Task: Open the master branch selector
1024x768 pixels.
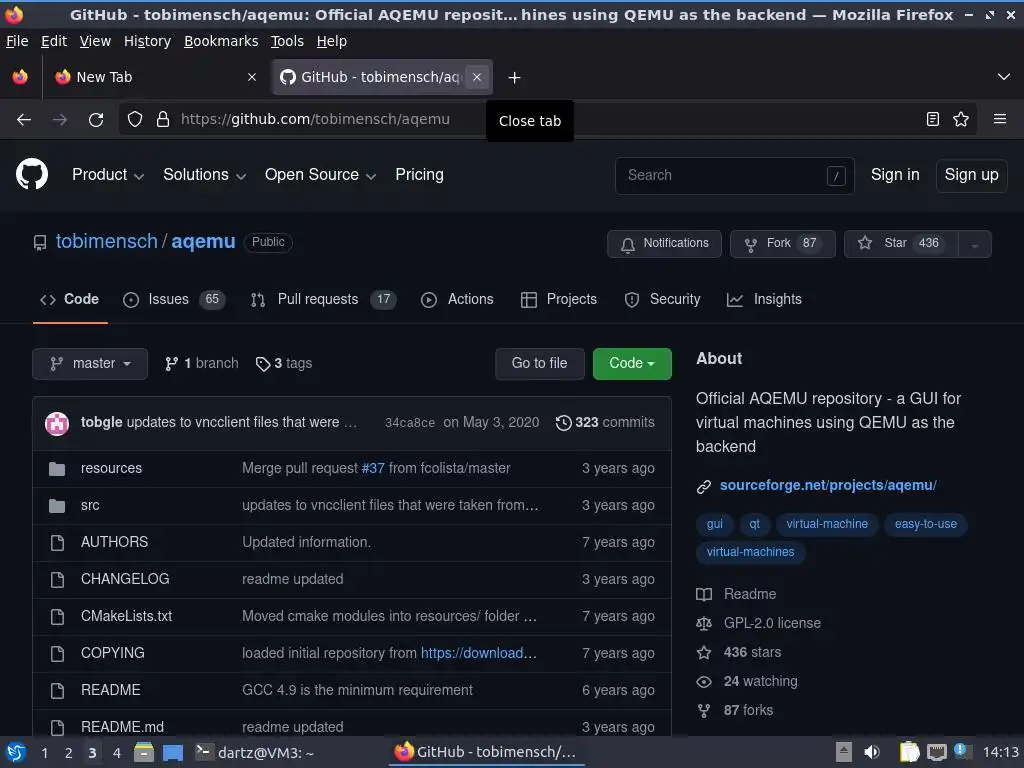Action: coord(90,364)
